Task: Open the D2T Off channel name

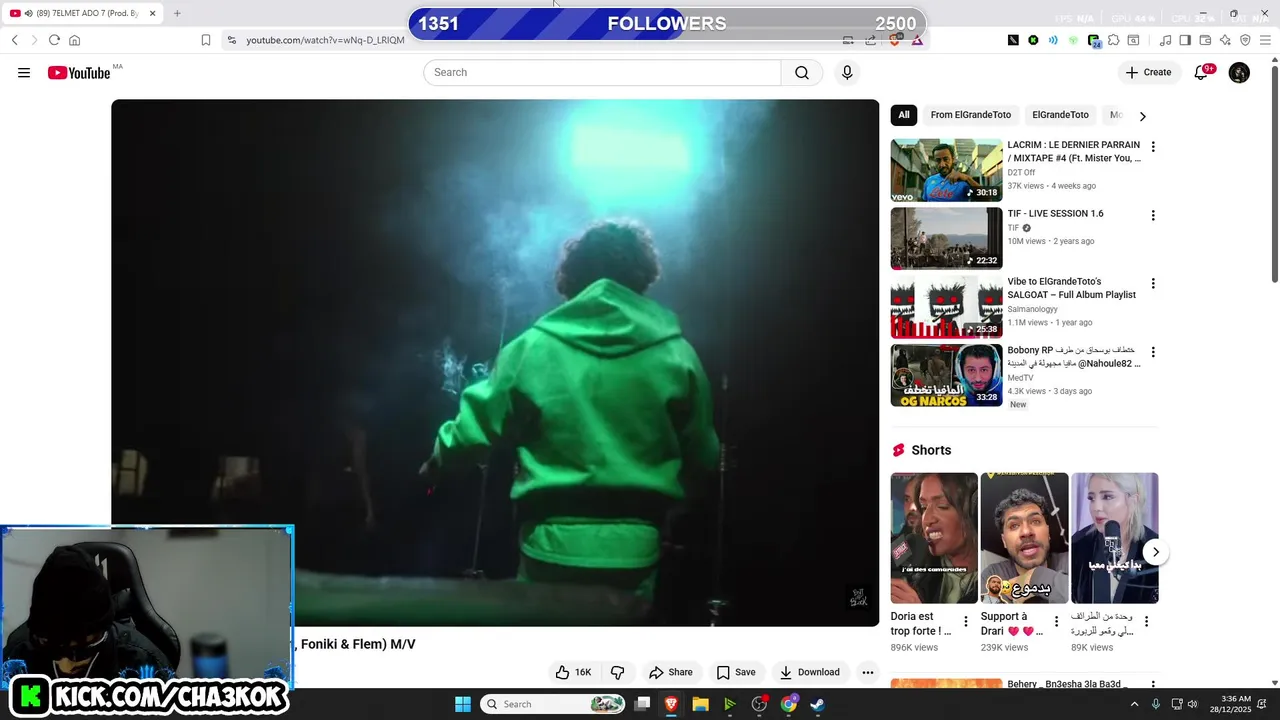Action: (1021, 173)
